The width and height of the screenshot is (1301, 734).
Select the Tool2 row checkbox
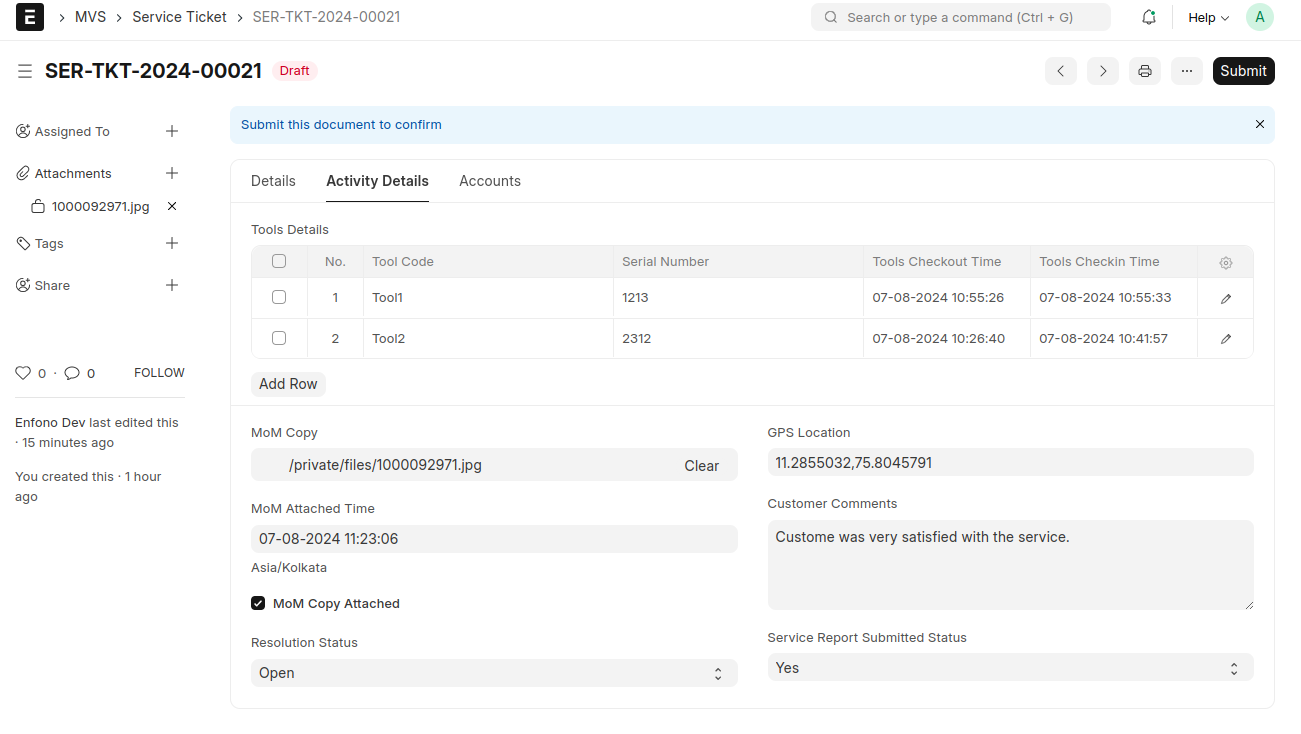pyautogui.click(x=278, y=338)
